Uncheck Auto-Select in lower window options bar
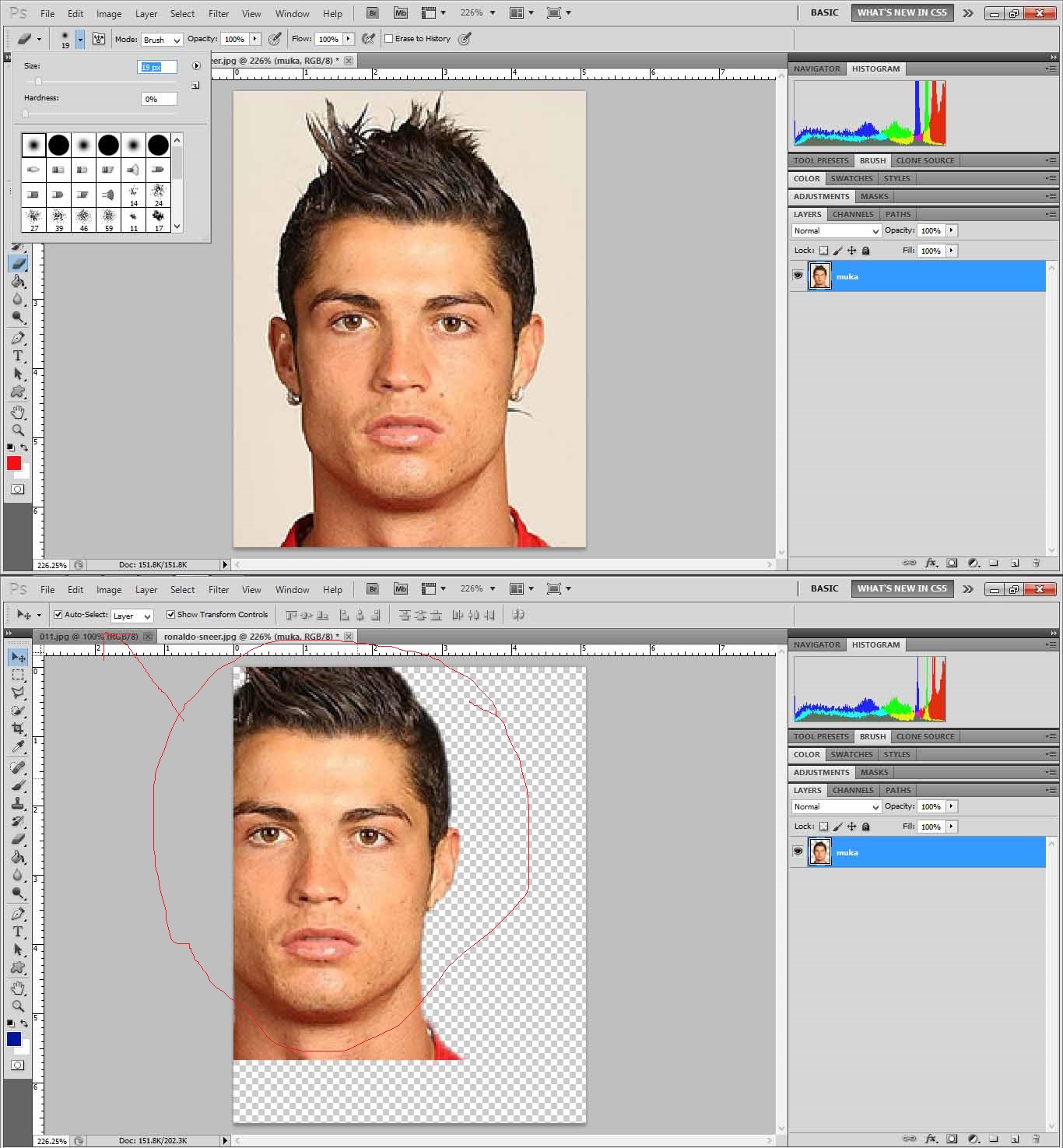Viewport: 1063px width, 1148px height. tap(58, 615)
